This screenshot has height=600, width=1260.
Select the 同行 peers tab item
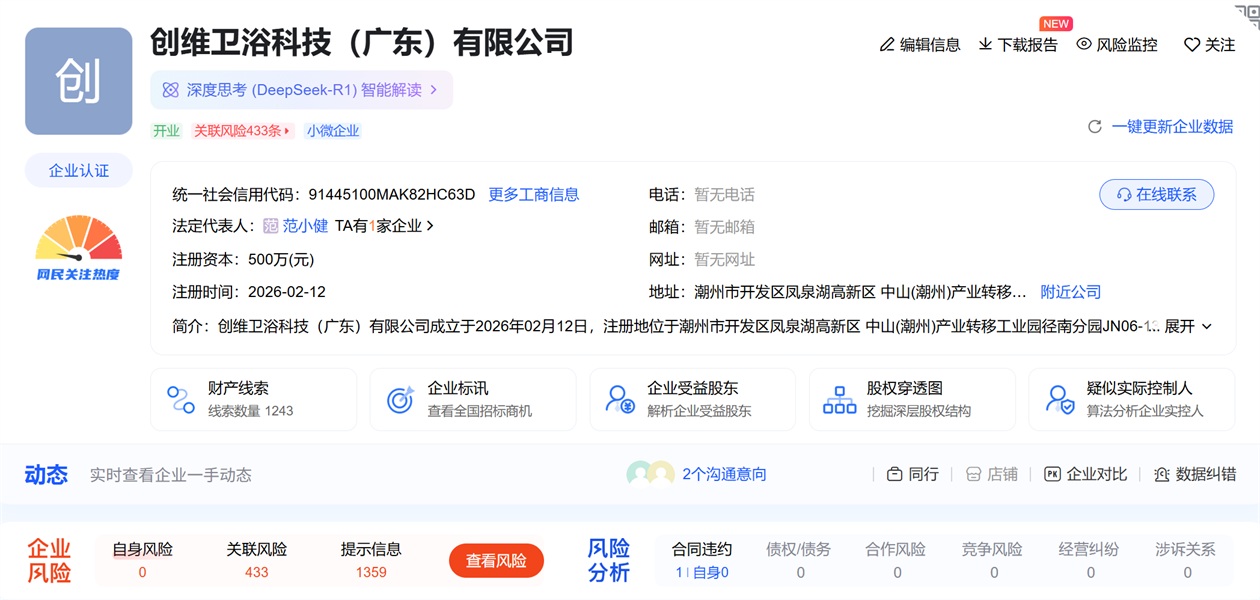(x=912, y=474)
